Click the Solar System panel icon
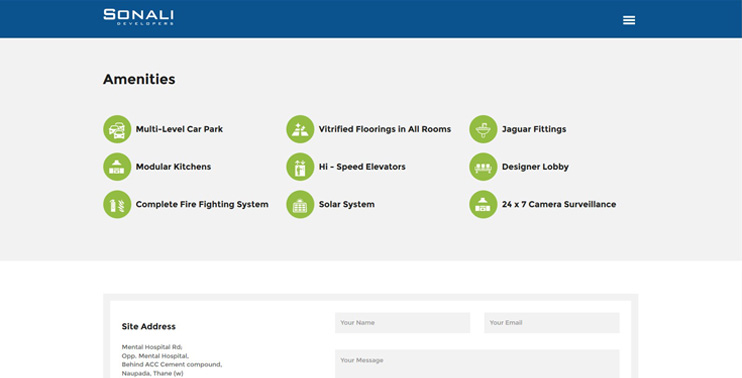 tap(300, 204)
